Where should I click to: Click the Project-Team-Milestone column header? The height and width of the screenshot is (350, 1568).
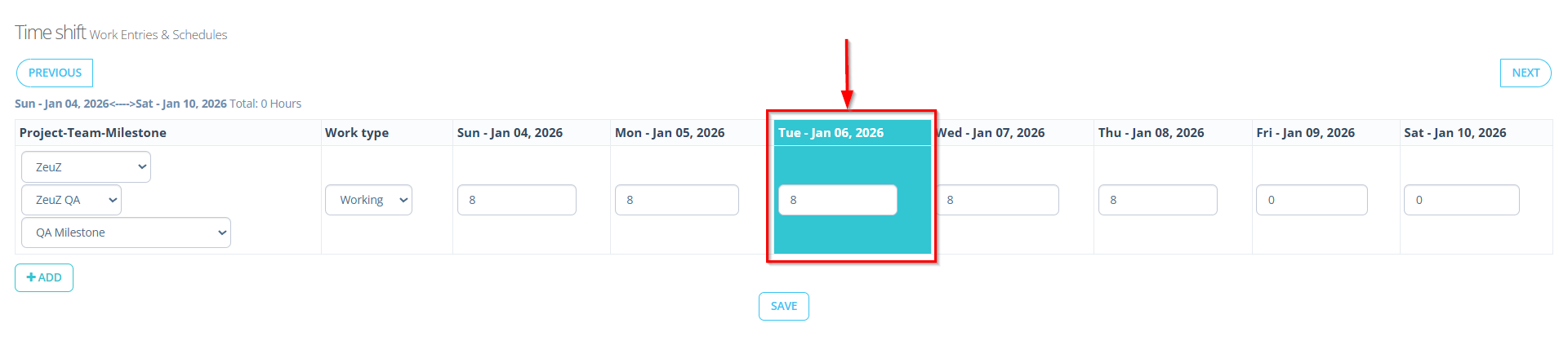tap(93, 133)
